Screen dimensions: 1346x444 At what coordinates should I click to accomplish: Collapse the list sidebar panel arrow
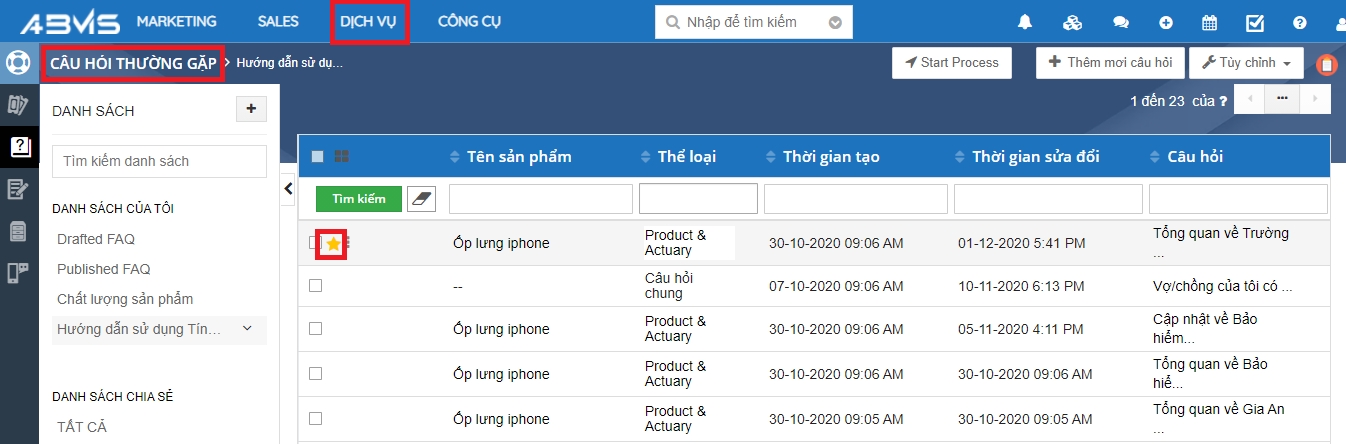click(288, 188)
